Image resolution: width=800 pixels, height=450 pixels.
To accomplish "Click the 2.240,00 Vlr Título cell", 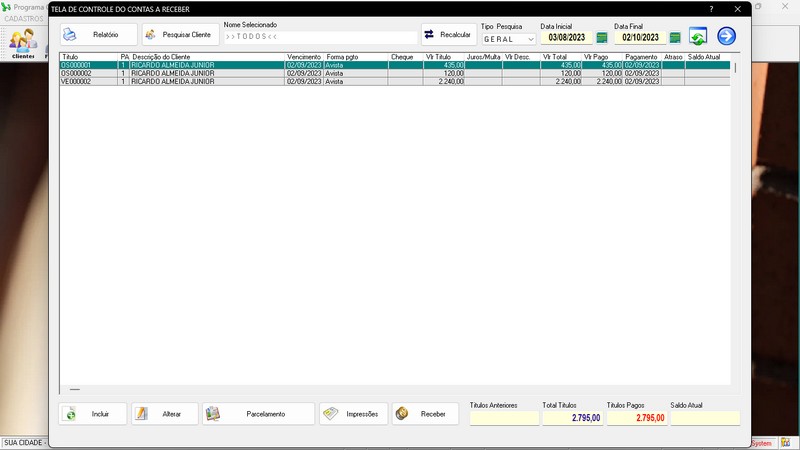I will coord(444,82).
